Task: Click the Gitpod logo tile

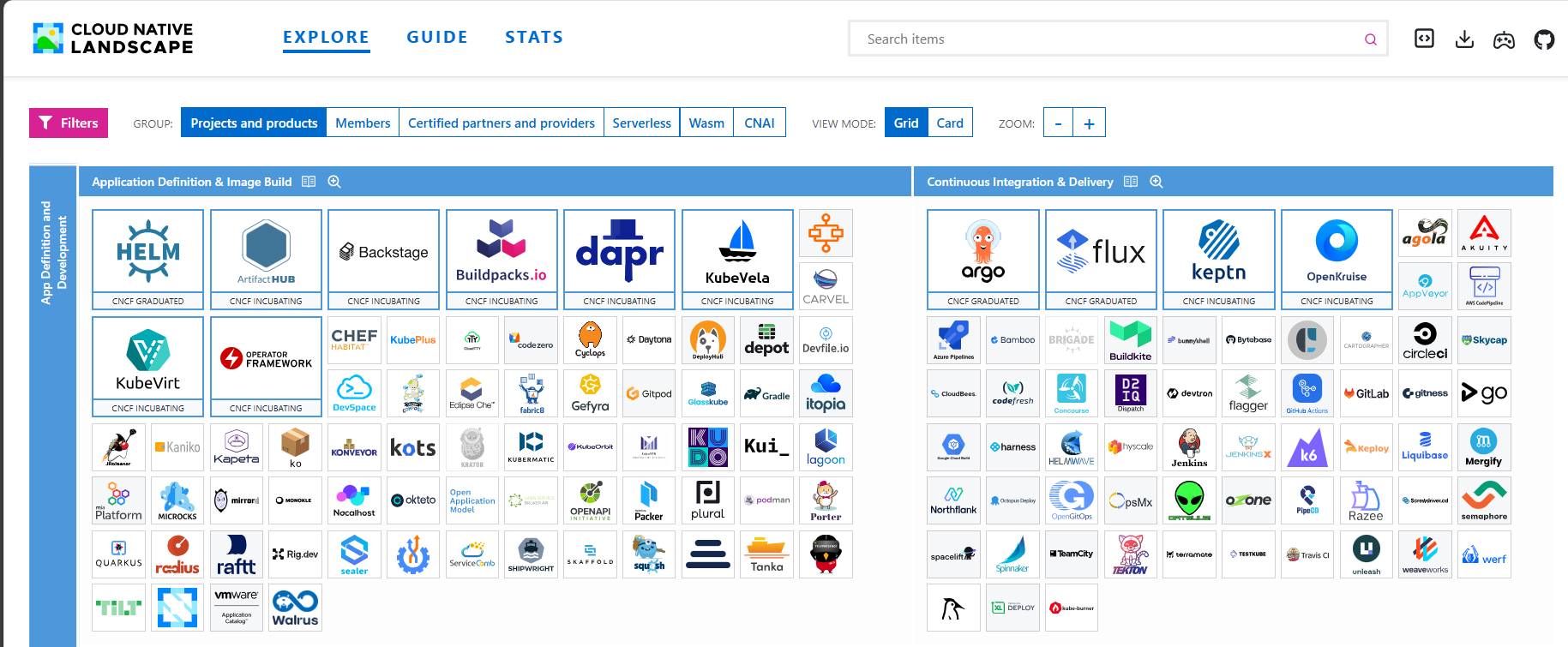Action: pyautogui.click(x=649, y=393)
